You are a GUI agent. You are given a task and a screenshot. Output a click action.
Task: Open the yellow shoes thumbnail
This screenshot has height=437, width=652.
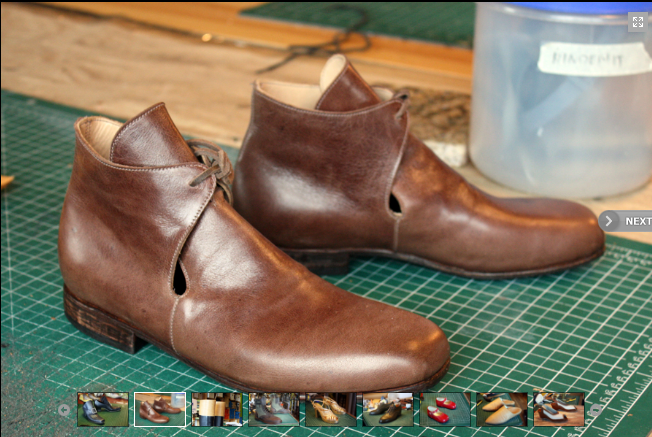click(x=502, y=409)
